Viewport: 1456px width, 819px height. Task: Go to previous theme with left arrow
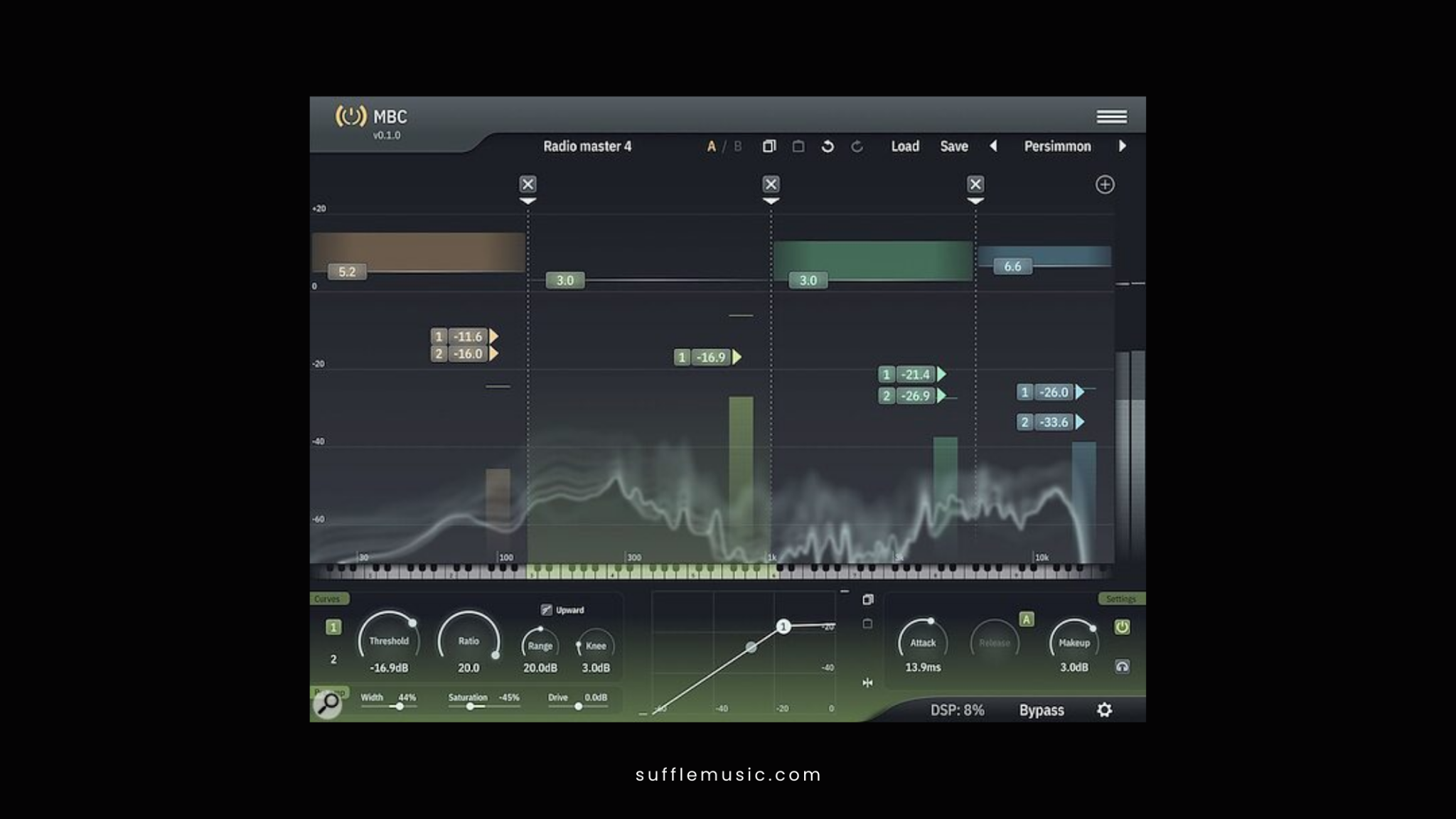(993, 146)
